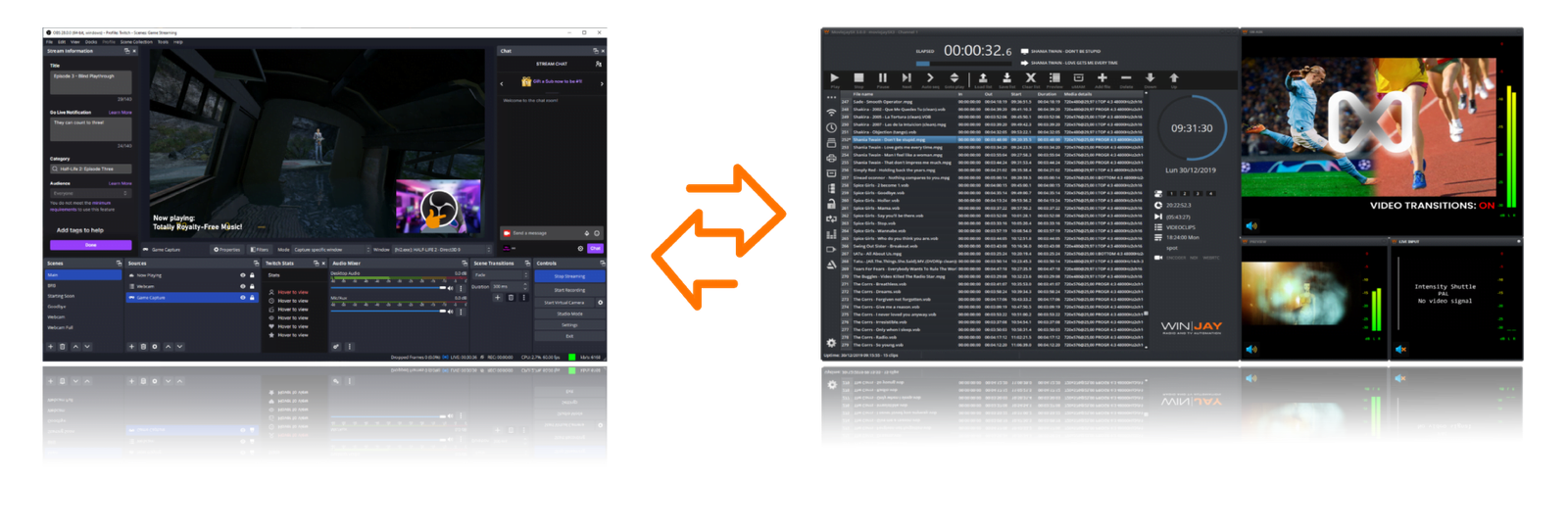The width and height of the screenshot is (1568, 532).
Task: Open Filters for the Game Capture source
Action: (x=260, y=250)
